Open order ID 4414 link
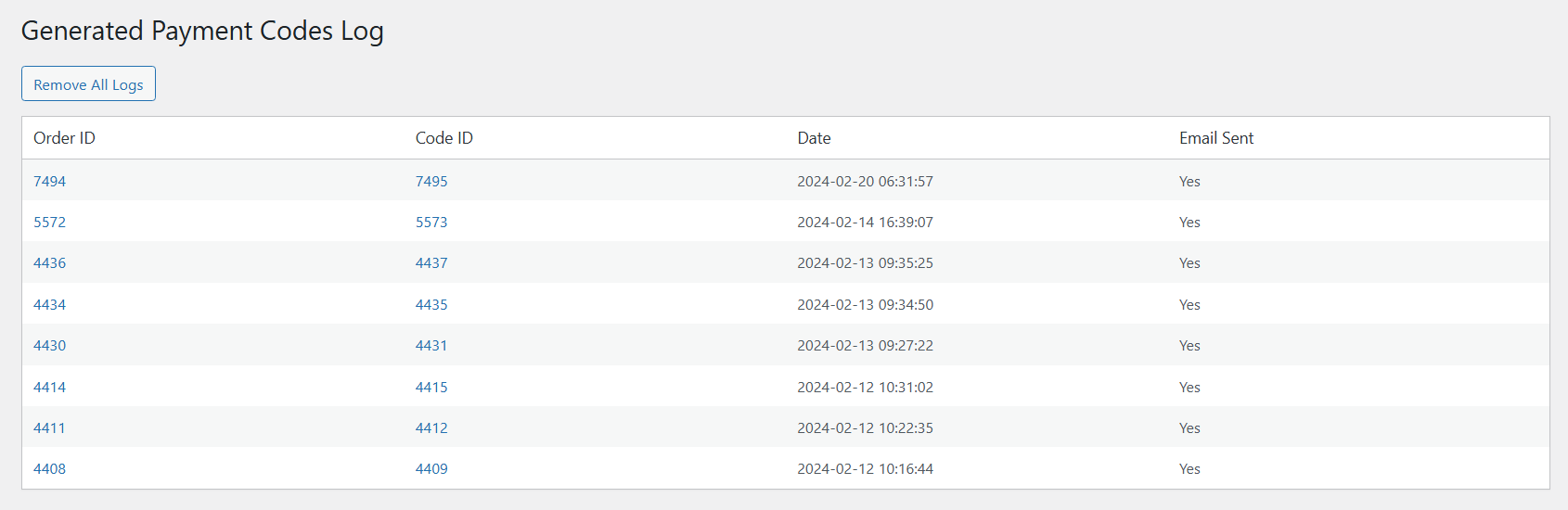This screenshot has width=1568, height=510. [x=50, y=388]
